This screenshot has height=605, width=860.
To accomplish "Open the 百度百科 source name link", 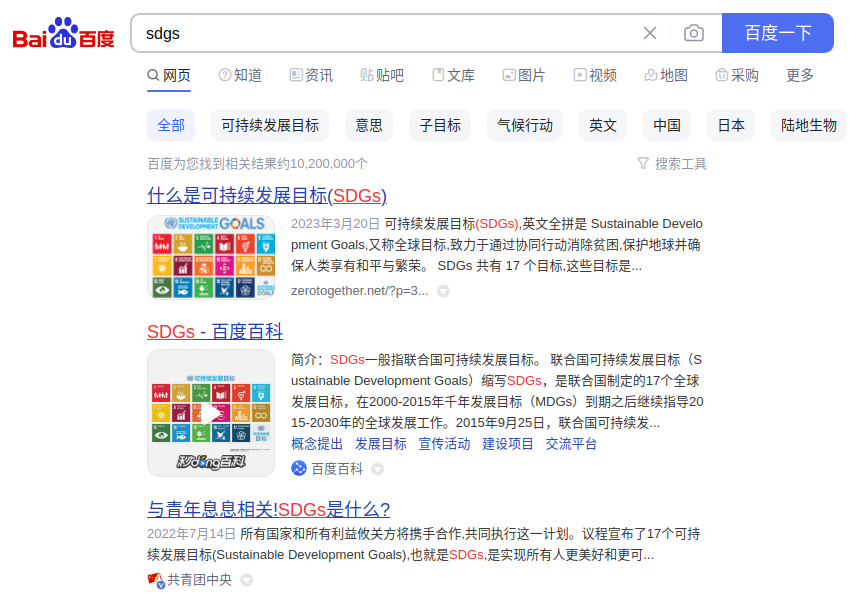I will click(x=337, y=469).
